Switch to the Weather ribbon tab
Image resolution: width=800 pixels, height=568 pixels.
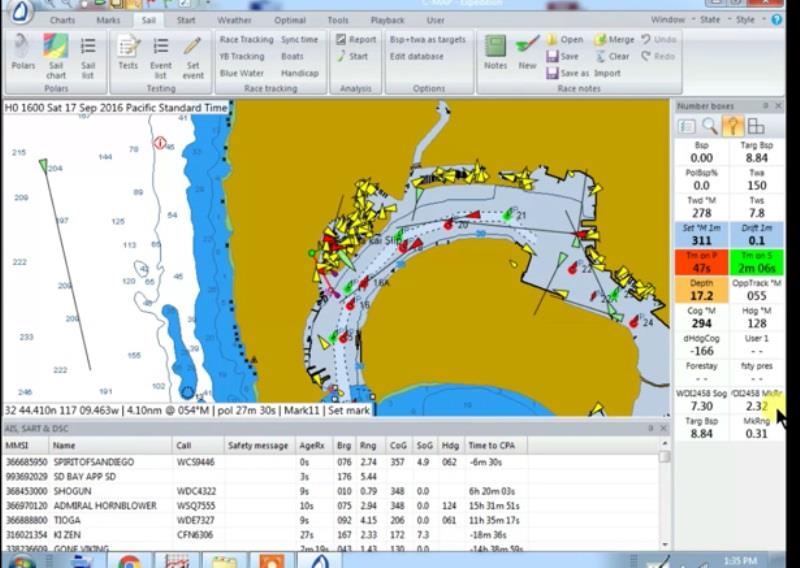(x=234, y=20)
